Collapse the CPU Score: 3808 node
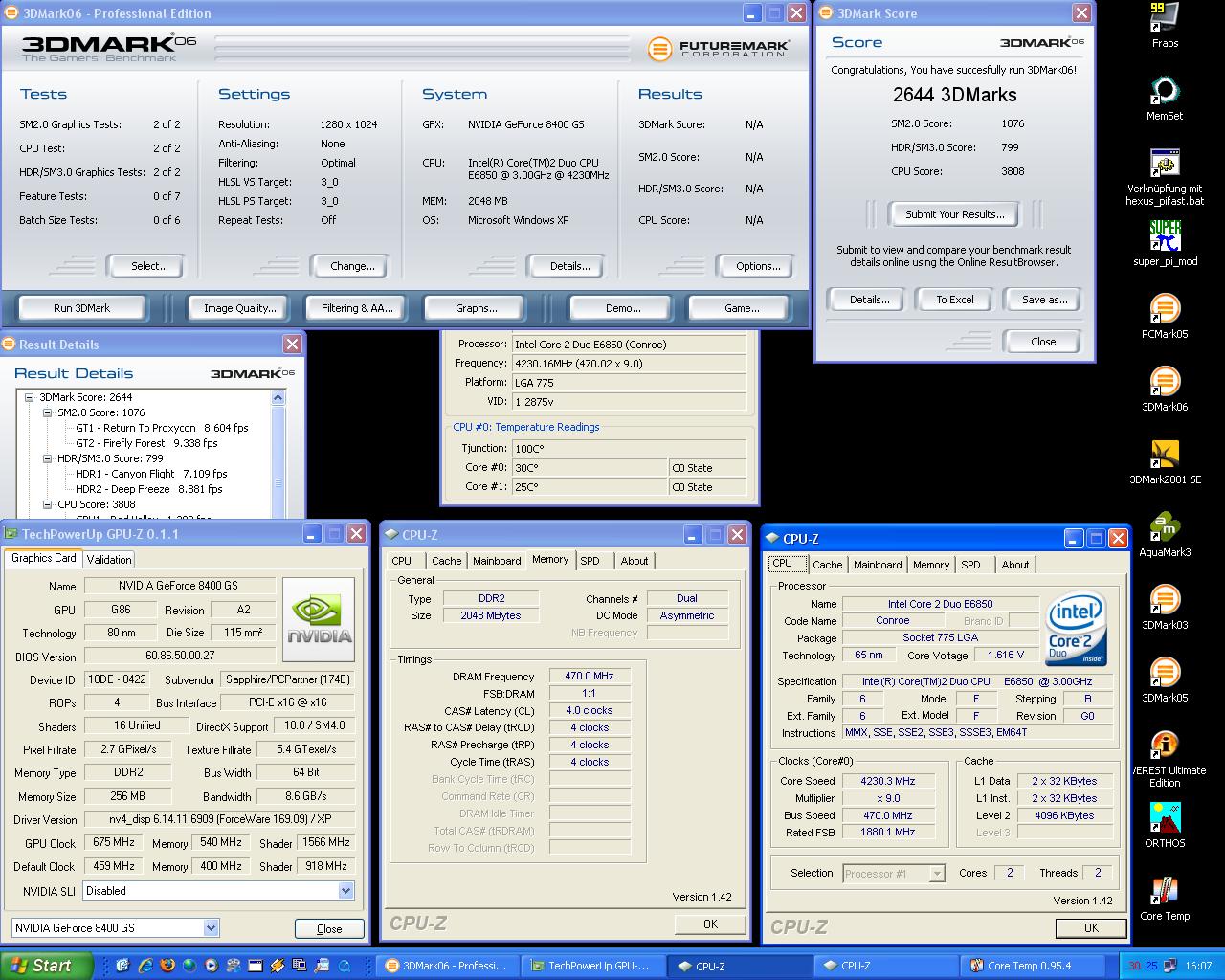This screenshot has height=980, width=1225. [x=48, y=504]
